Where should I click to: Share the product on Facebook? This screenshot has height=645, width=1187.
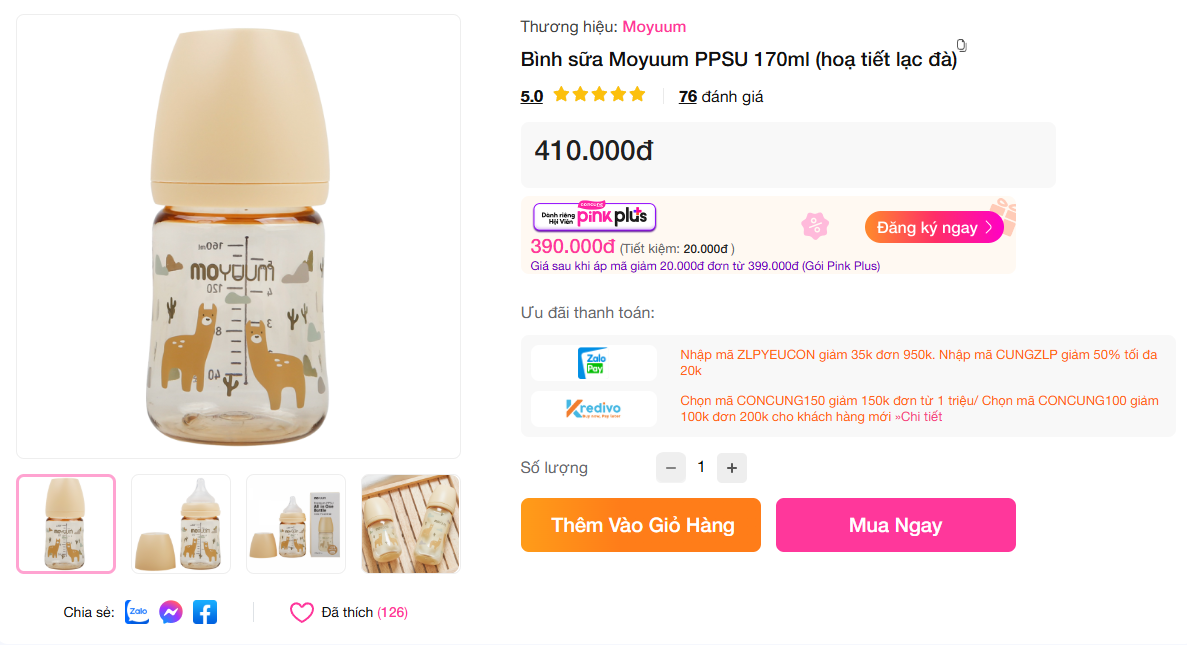[205, 611]
